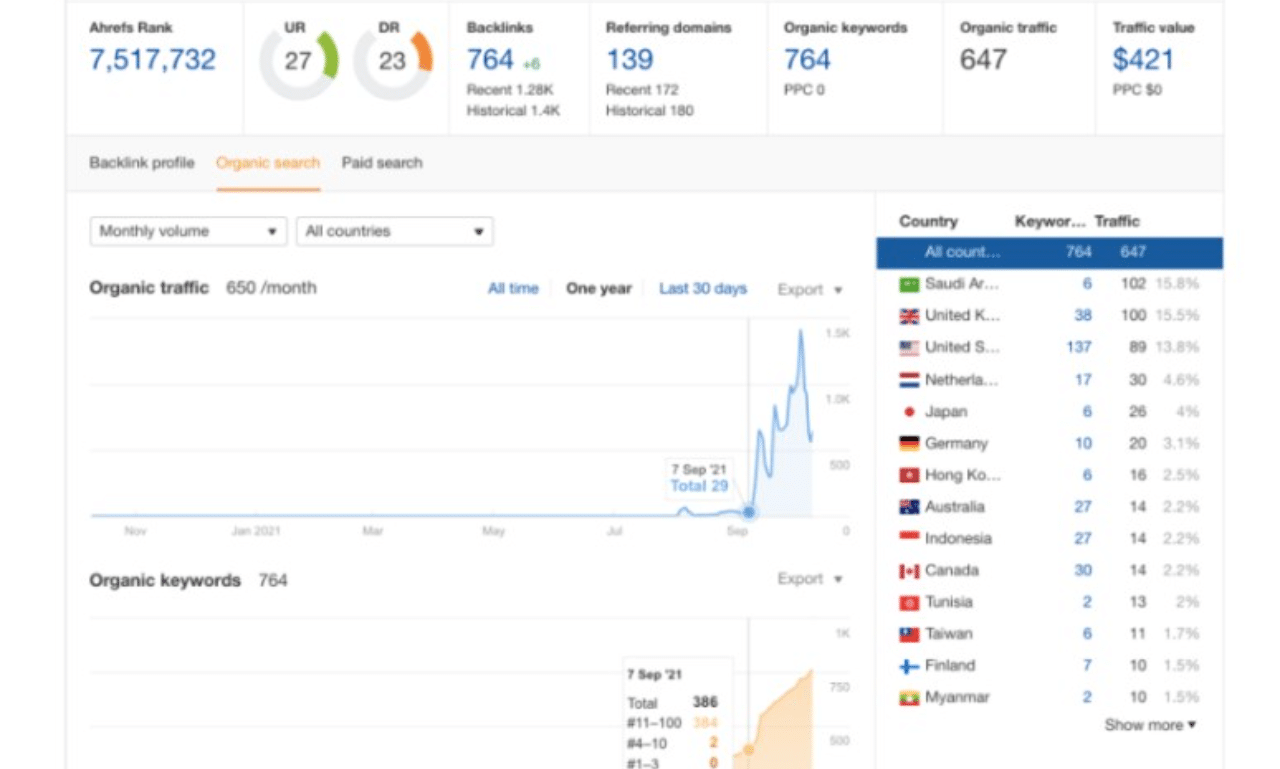Click the Australia flag icon

(909, 507)
